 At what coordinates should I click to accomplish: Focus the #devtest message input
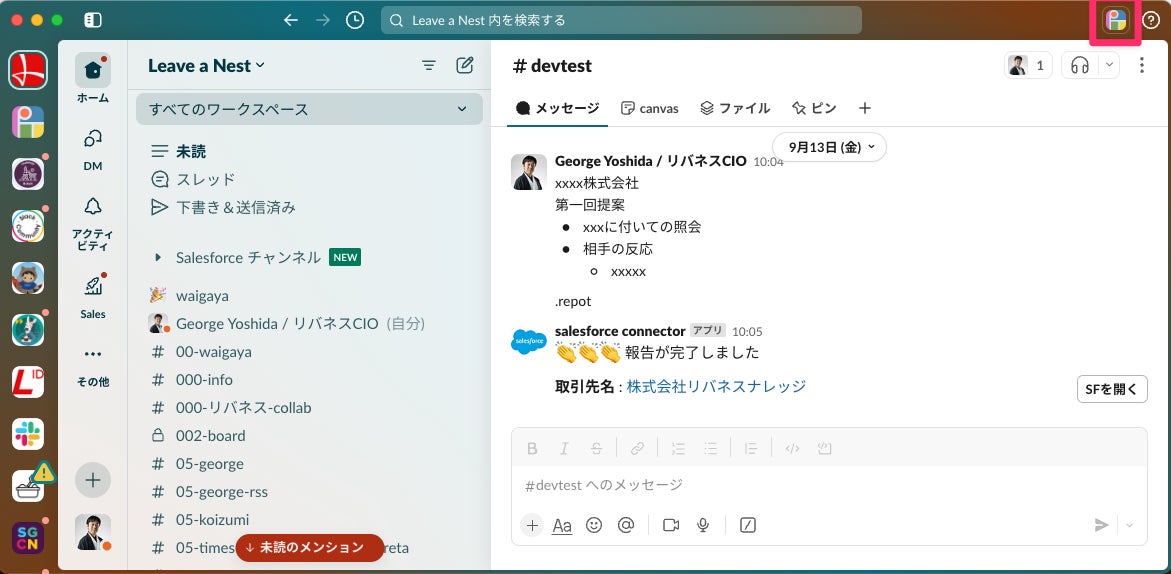[x=829, y=485]
